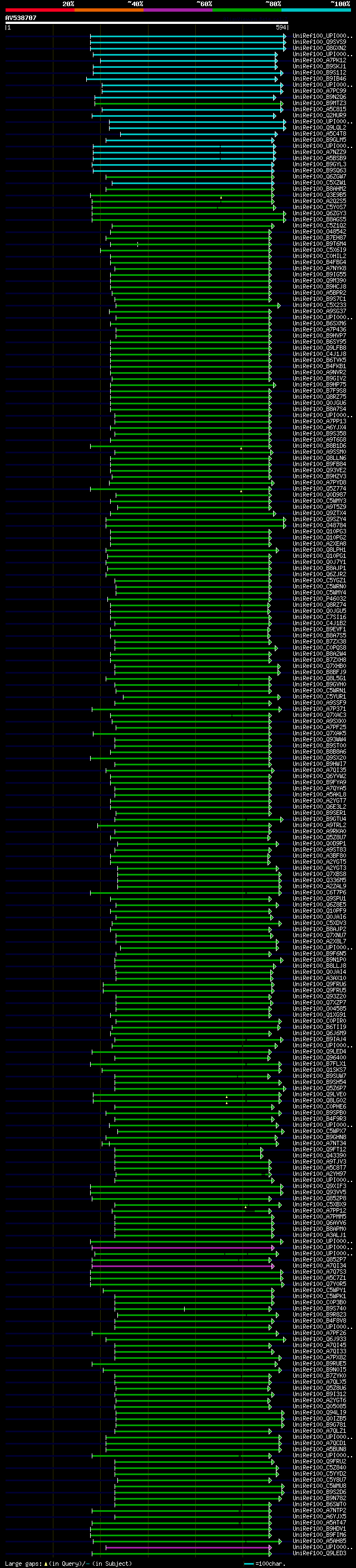Select label UniRef100_Q3E9B5
356x1568 pixels.
[319, 195]
